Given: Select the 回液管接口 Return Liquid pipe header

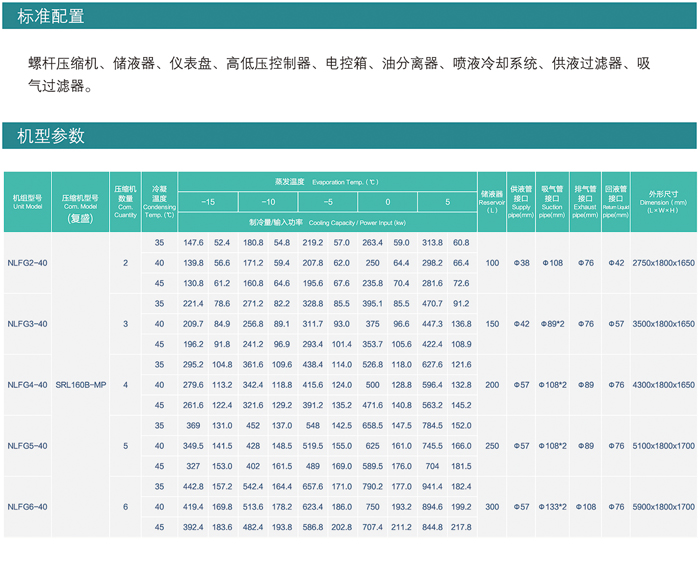Looking at the screenshot, I should tap(617, 201).
